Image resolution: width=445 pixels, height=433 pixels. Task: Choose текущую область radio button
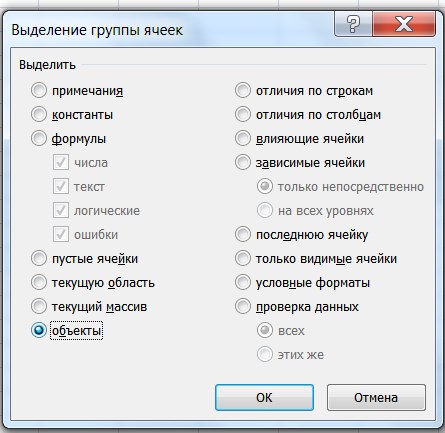coord(39,282)
